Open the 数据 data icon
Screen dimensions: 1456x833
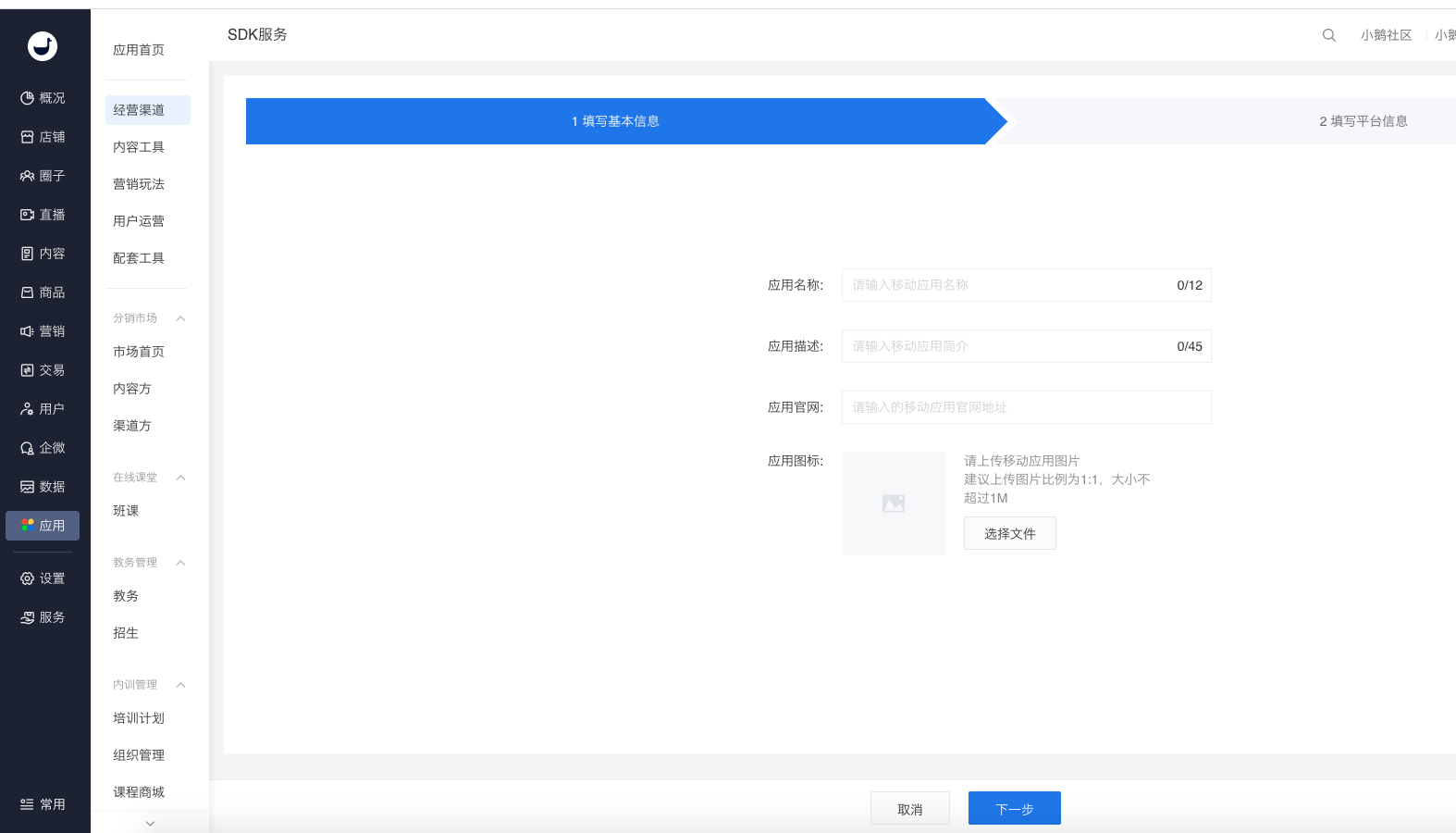click(x=28, y=487)
